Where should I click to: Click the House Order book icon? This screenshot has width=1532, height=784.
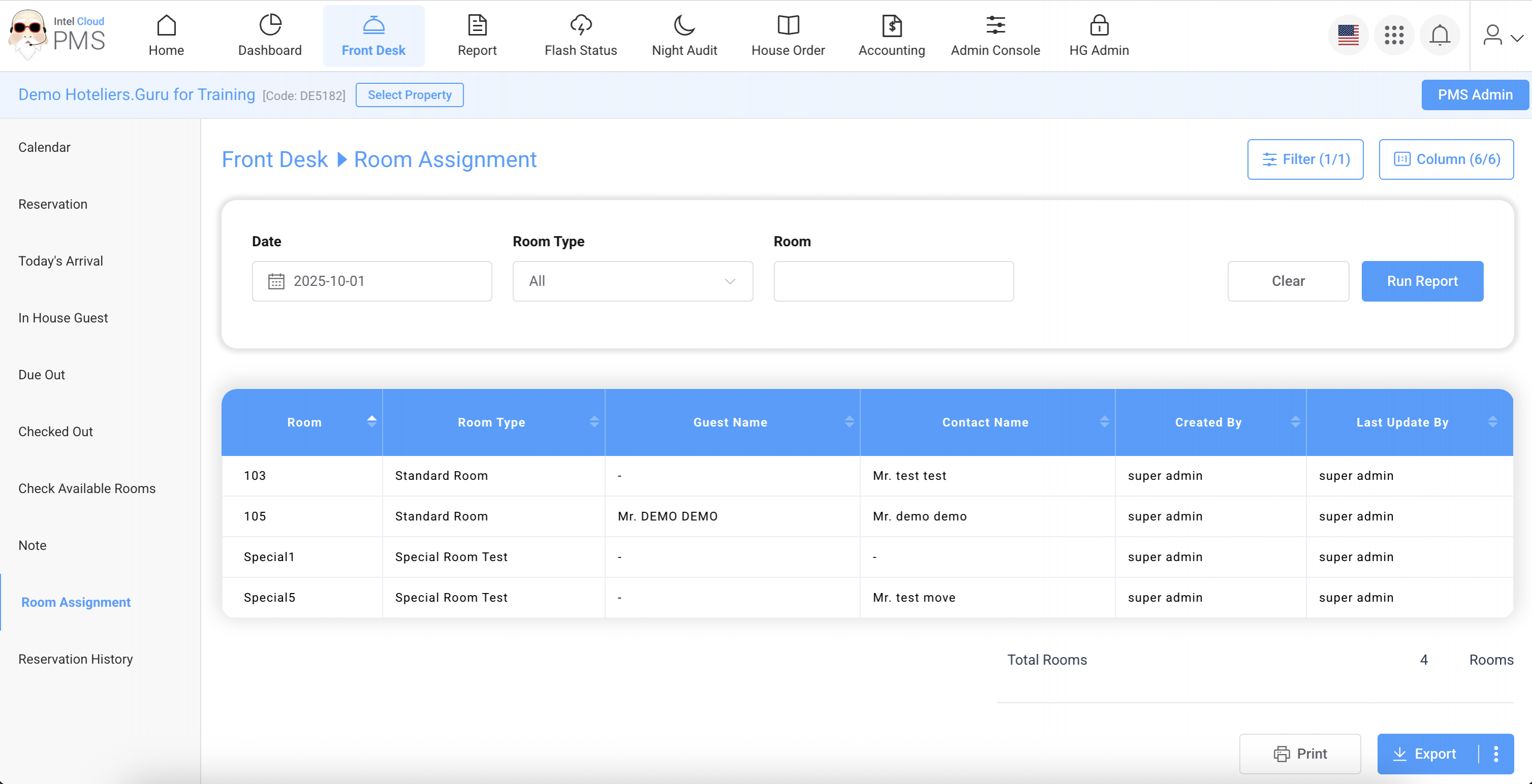(787, 25)
